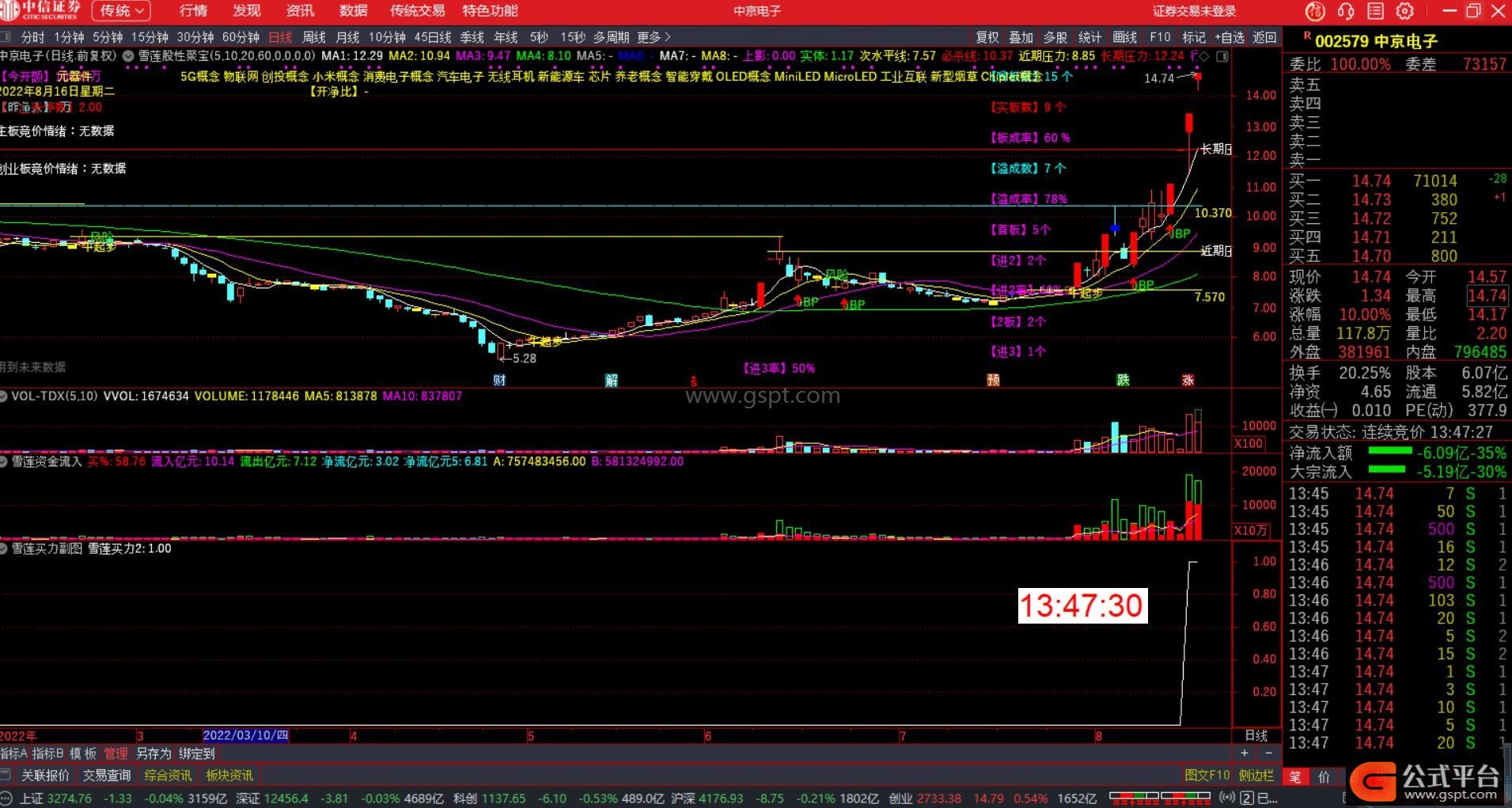The image size is (1512, 808).
Task: Click the 财 event marker on chart
Action: pyautogui.click(x=499, y=380)
